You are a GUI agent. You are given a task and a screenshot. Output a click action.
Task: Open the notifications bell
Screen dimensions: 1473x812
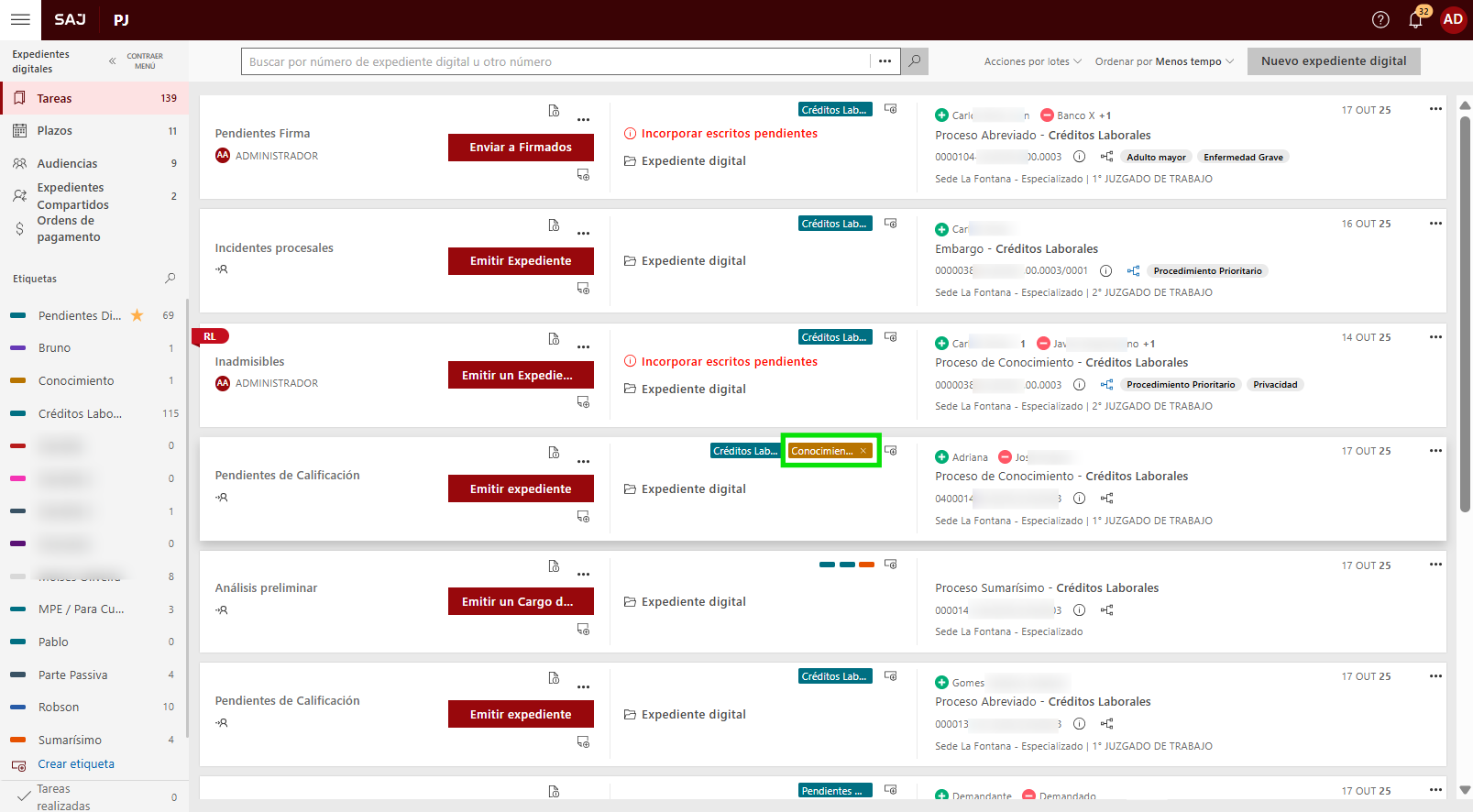pyautogui.click(x=1415, y=20)
